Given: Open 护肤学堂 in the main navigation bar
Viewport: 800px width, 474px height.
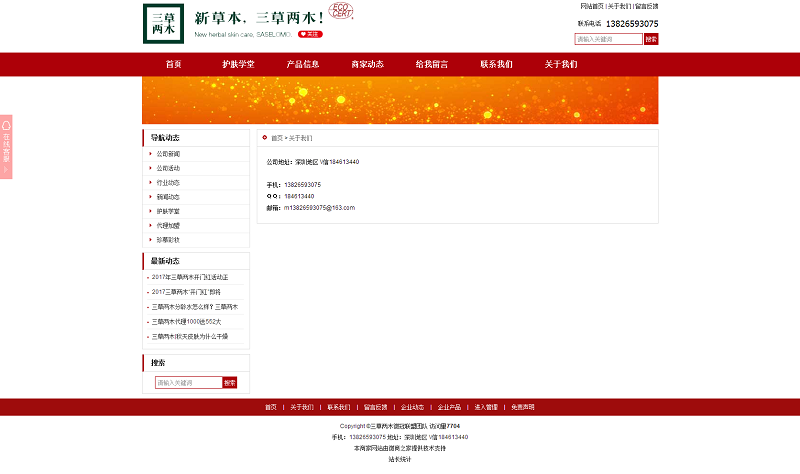Looking at the screenshot, I should point(238,64).
